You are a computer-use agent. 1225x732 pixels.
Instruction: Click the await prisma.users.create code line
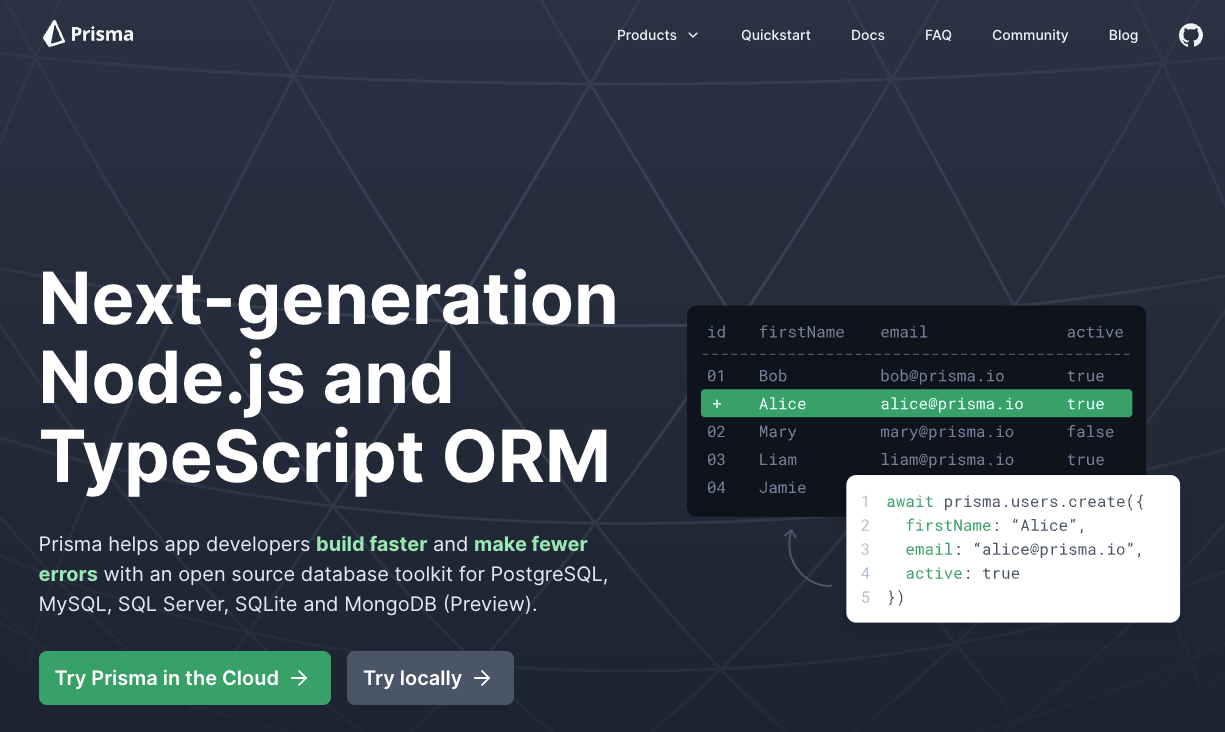(1015, 501)
